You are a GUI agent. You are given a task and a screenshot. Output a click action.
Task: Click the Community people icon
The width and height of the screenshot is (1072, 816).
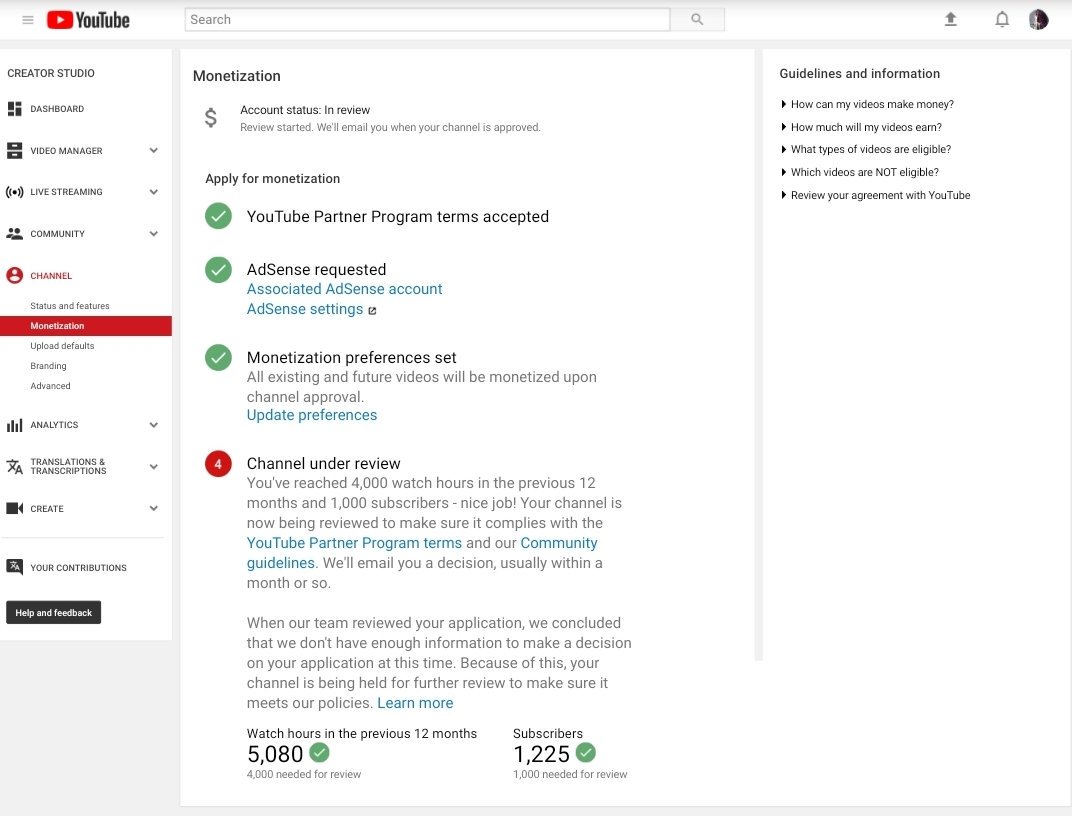point(14,234)
